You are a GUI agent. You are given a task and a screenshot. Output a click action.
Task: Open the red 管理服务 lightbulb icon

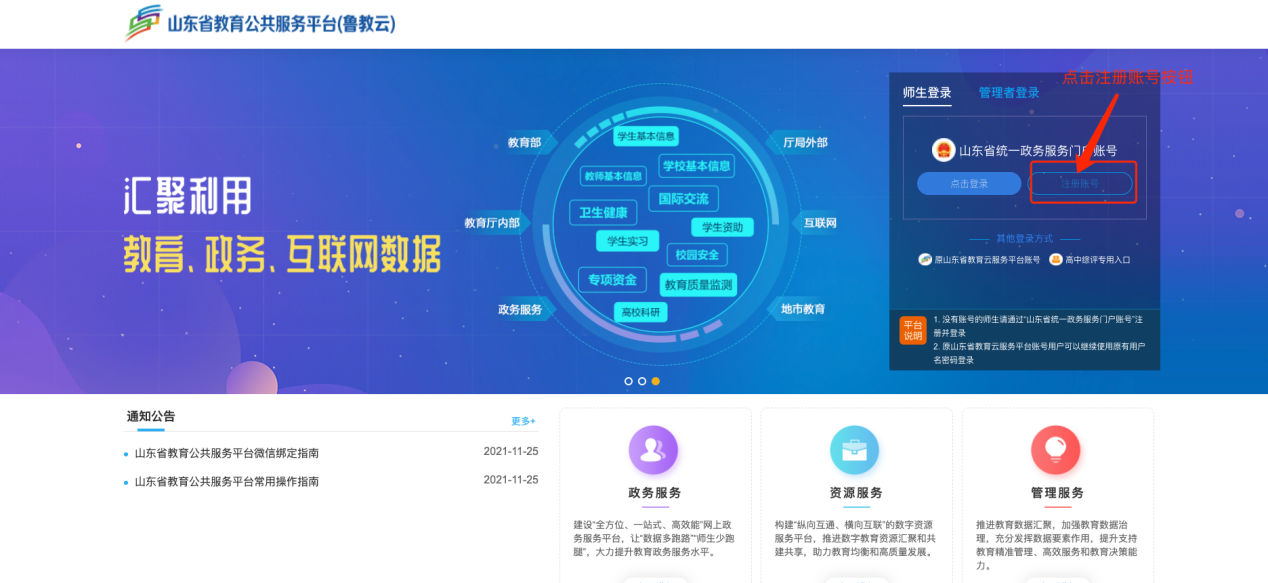tap(1056, 450)
